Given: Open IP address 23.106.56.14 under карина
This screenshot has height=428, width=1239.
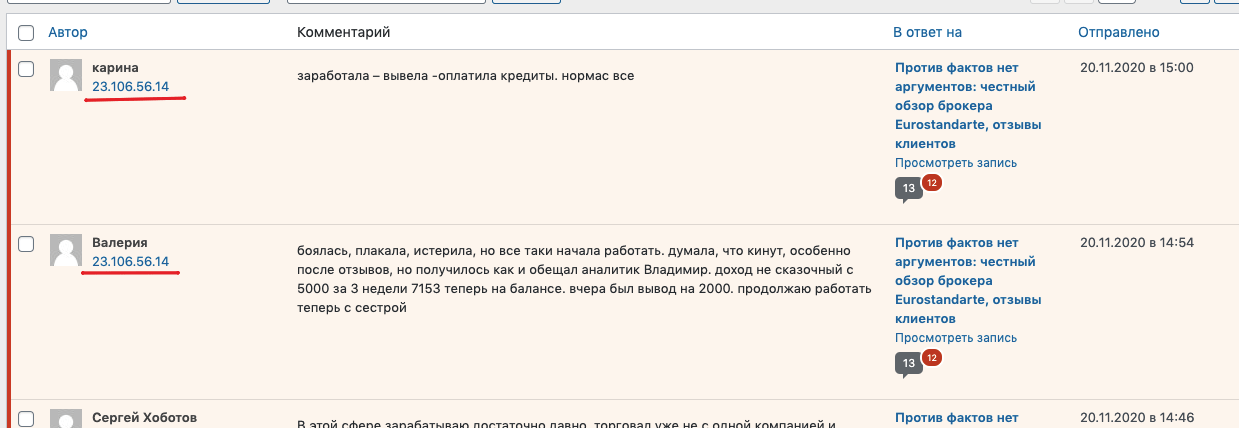Looking at the screenshot, I should 130,87.
